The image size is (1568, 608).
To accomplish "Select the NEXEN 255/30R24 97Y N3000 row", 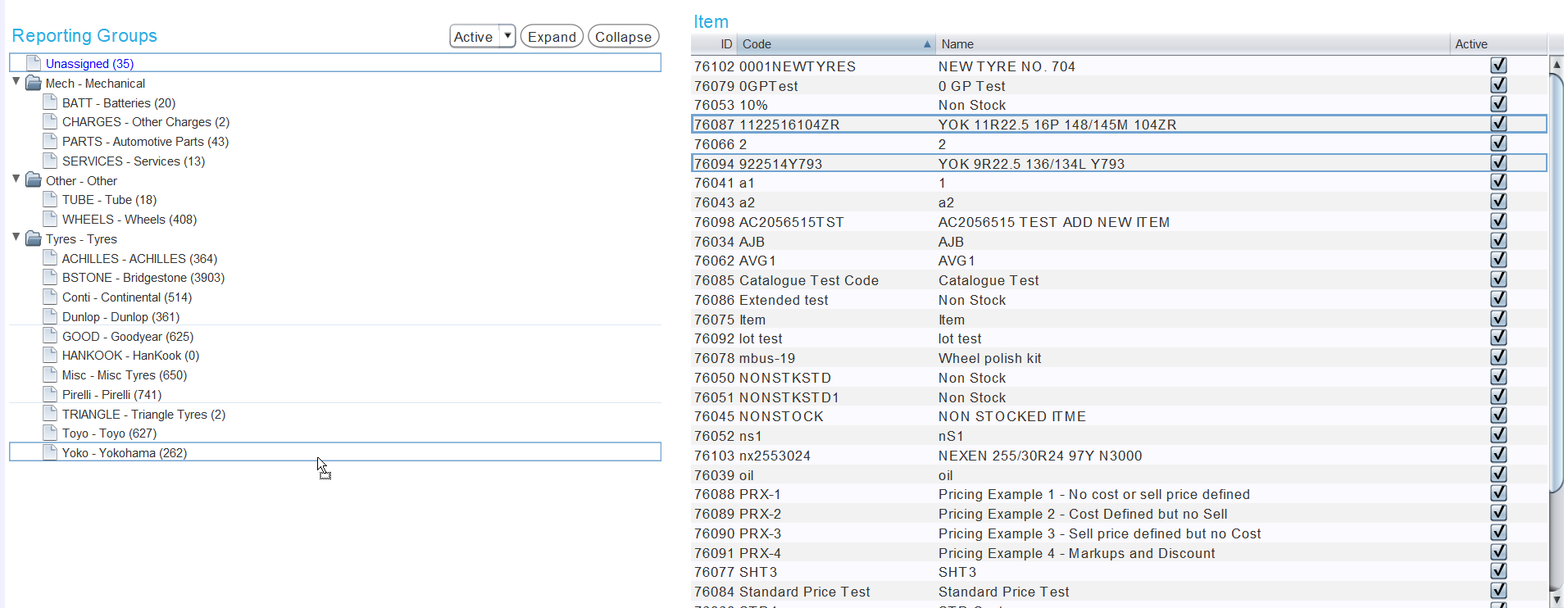I will [x=1119, y=456].
